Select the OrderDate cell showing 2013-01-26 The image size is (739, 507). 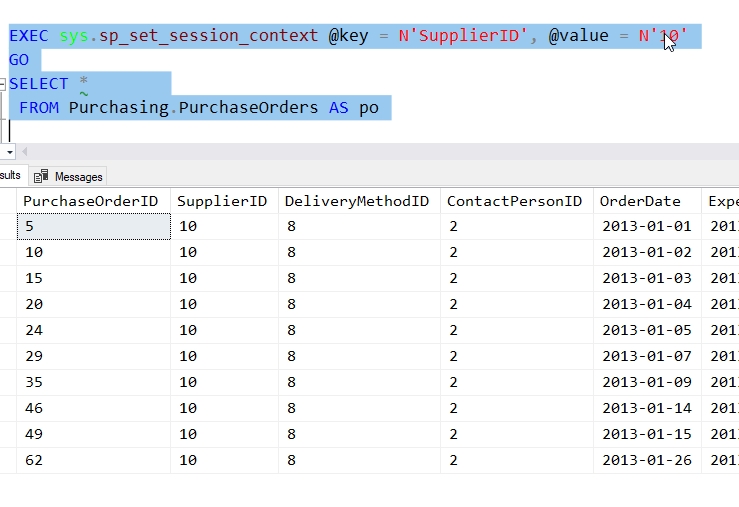click(646, 461)
